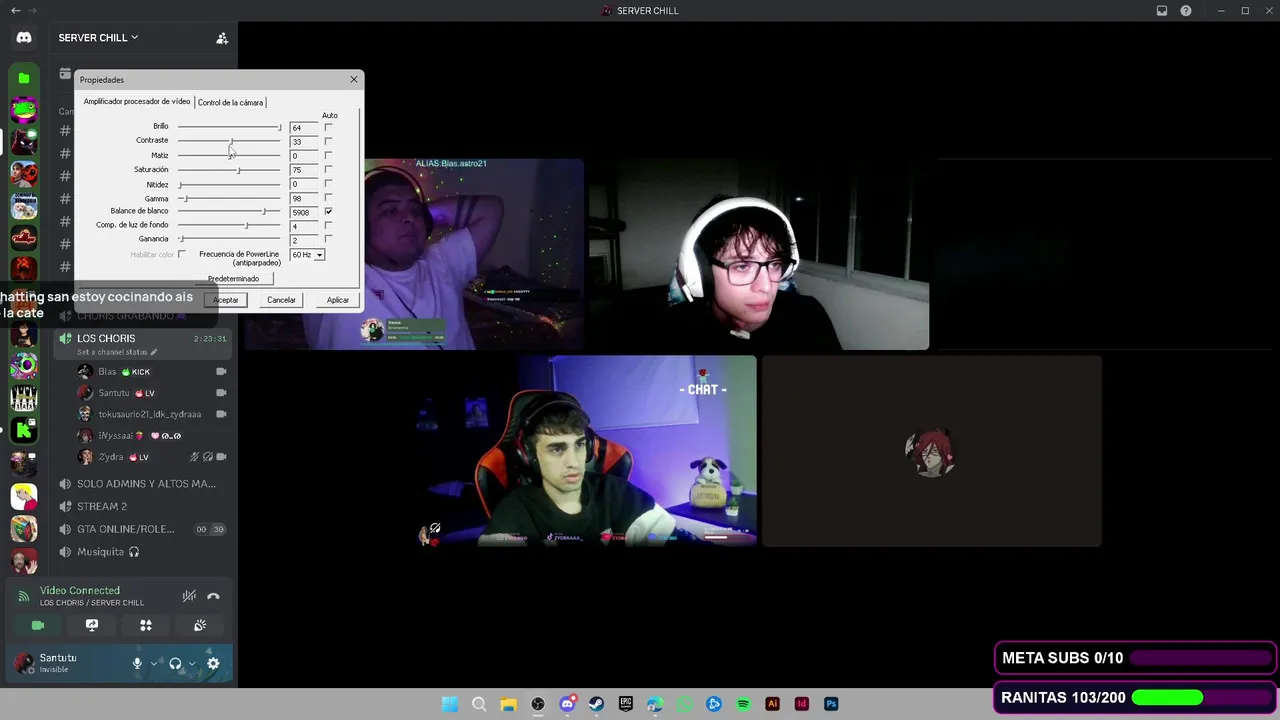Focus the webcam tile with white headphones
This screenshot has height=720, width=1280.
(x=758, y=254)
